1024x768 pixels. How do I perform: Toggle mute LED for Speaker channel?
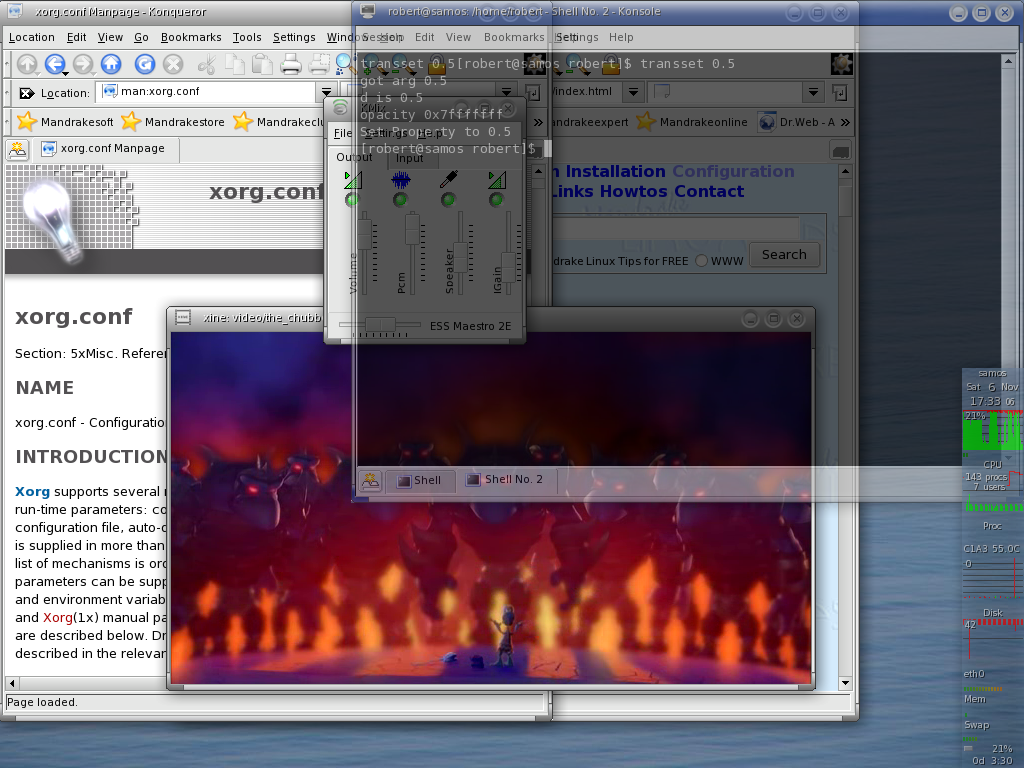448,200
